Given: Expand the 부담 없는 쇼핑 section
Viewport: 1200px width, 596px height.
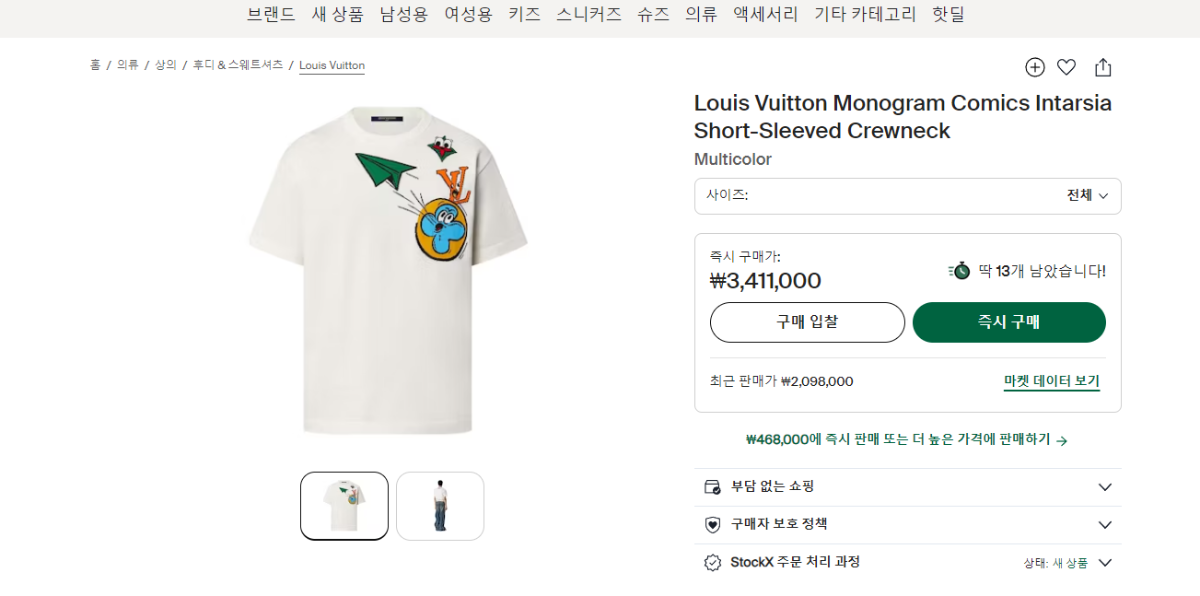Looking at the screenshot, I should pyautogui.click(x=1105, y=487).
